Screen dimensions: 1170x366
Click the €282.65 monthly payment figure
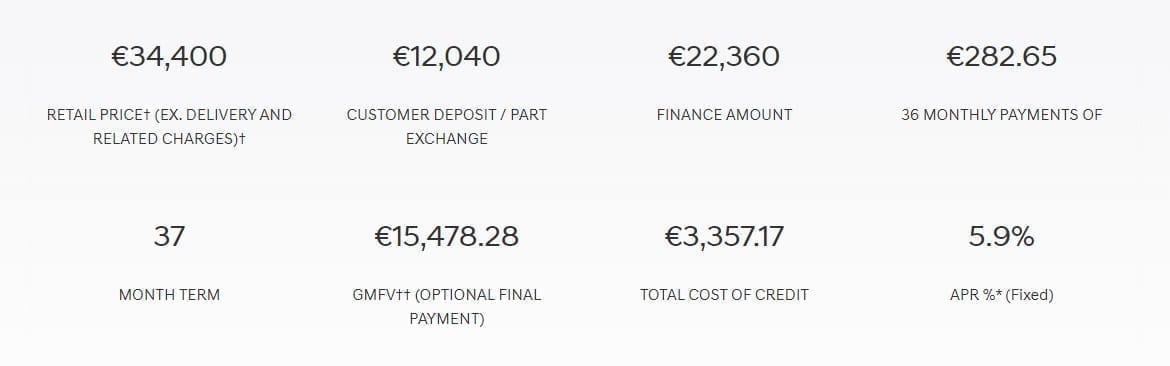(x=1001, y=57)
